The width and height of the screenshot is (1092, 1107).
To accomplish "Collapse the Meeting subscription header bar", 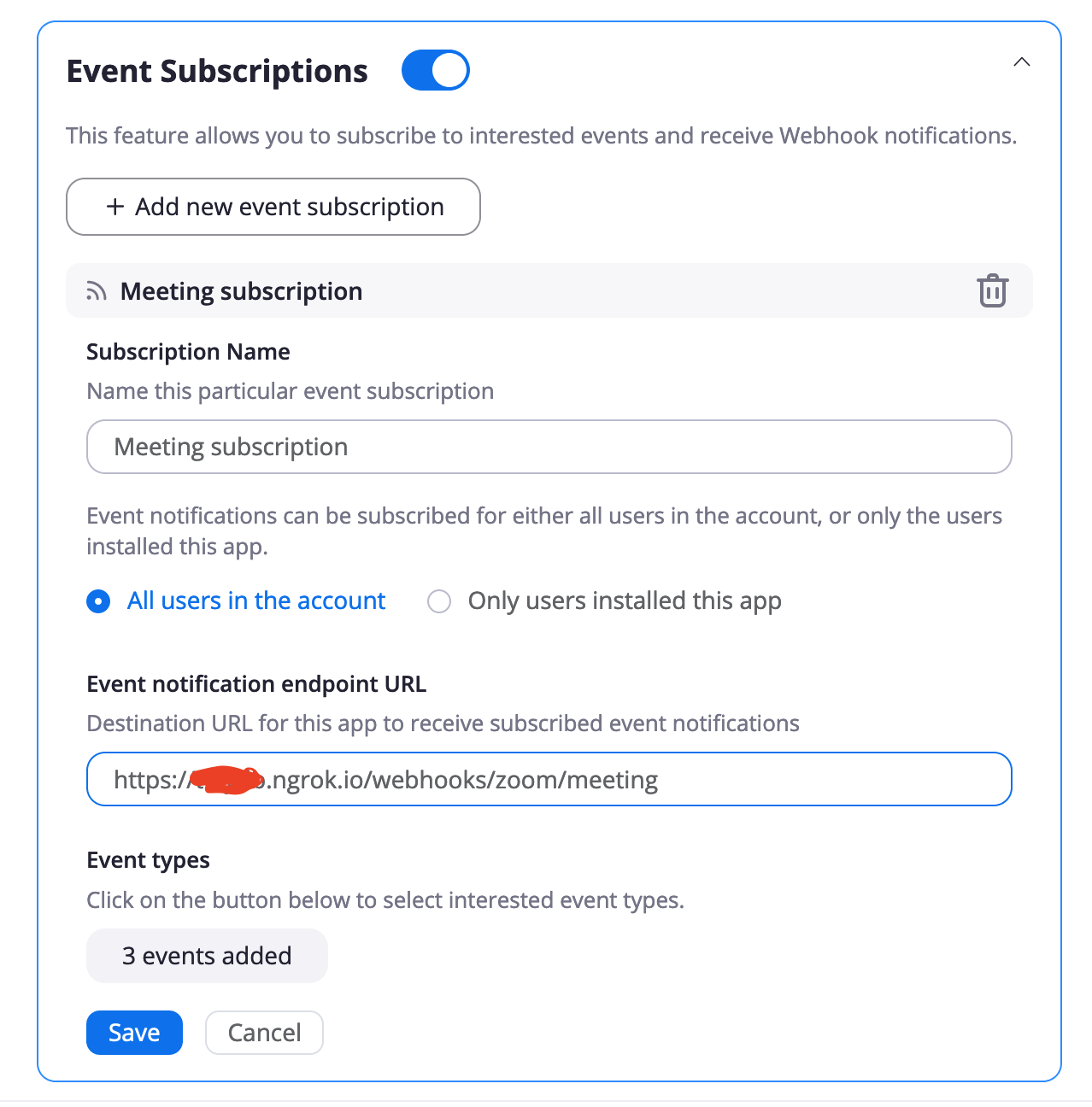I will pos(547,290).
